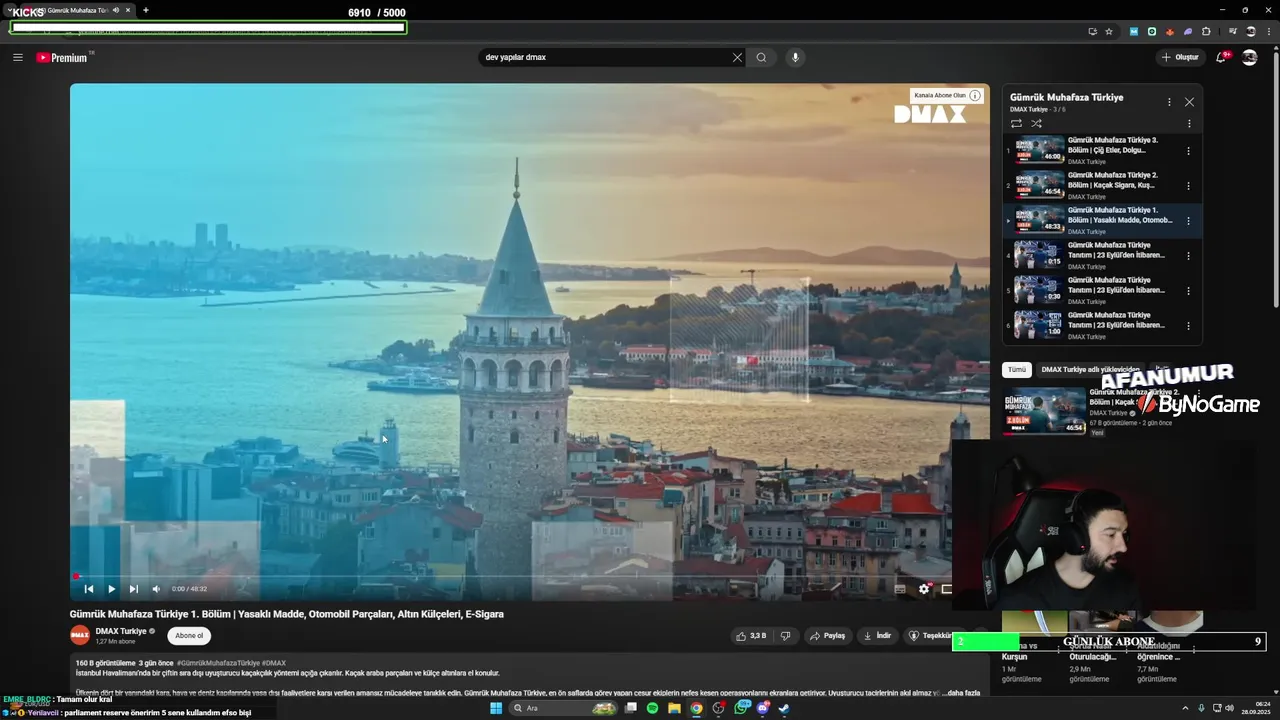Click taskbar search box 'Ara'
1280x720 pixels.
point(562,708)
